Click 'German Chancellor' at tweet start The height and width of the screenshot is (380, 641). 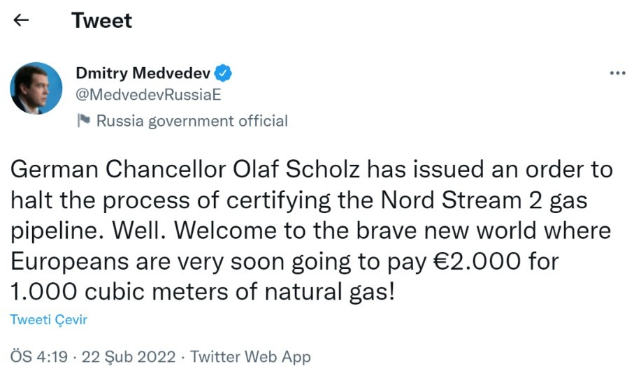coord(118,169)
